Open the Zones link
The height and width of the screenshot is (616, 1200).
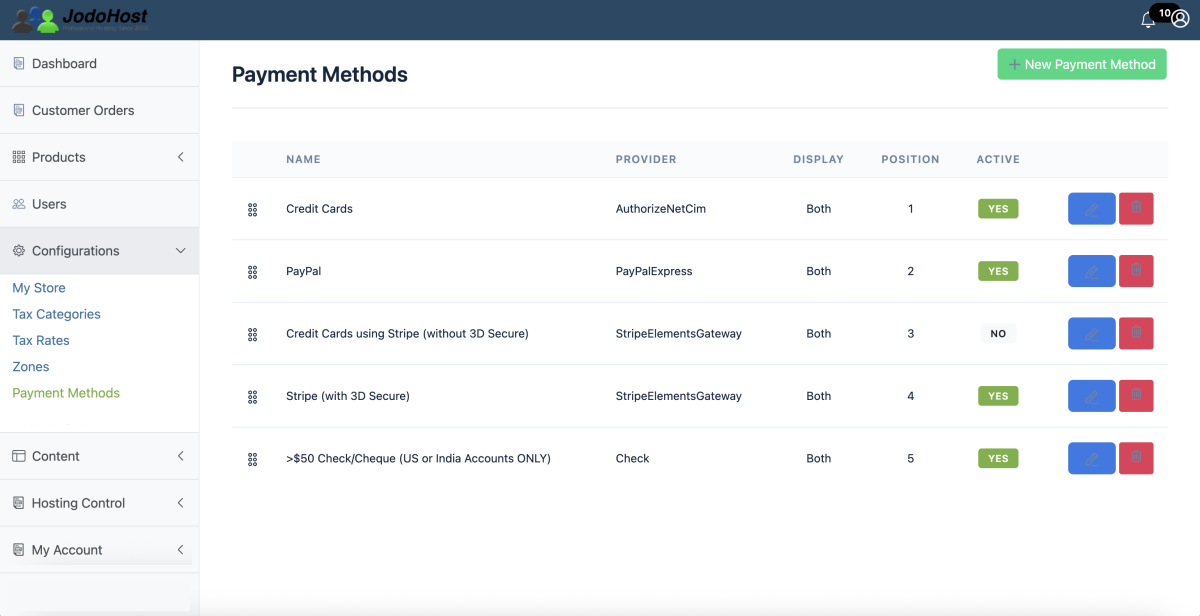31,367
